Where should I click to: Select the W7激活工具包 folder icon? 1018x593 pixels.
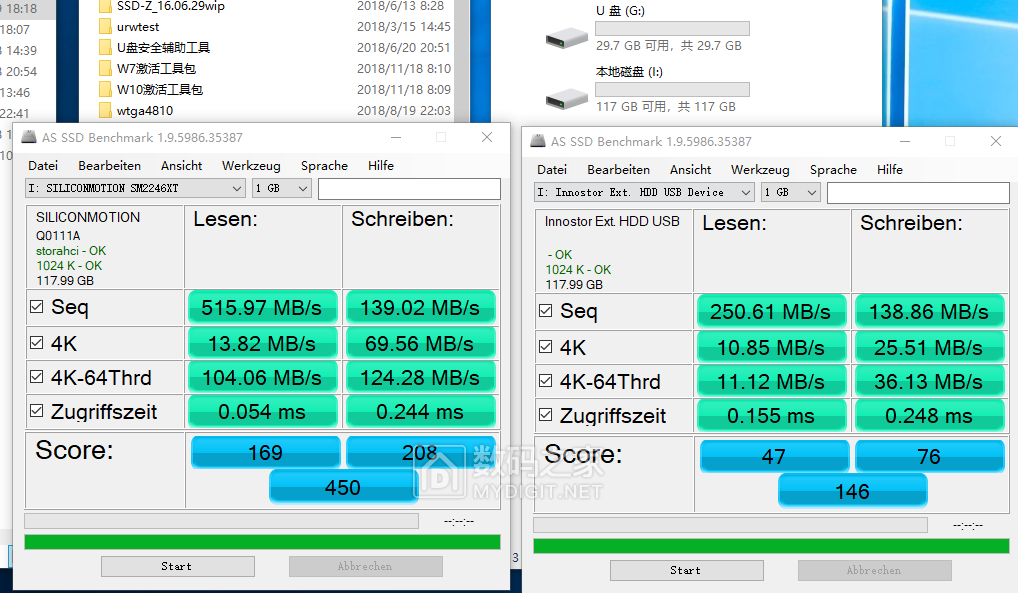click(105, 68)
